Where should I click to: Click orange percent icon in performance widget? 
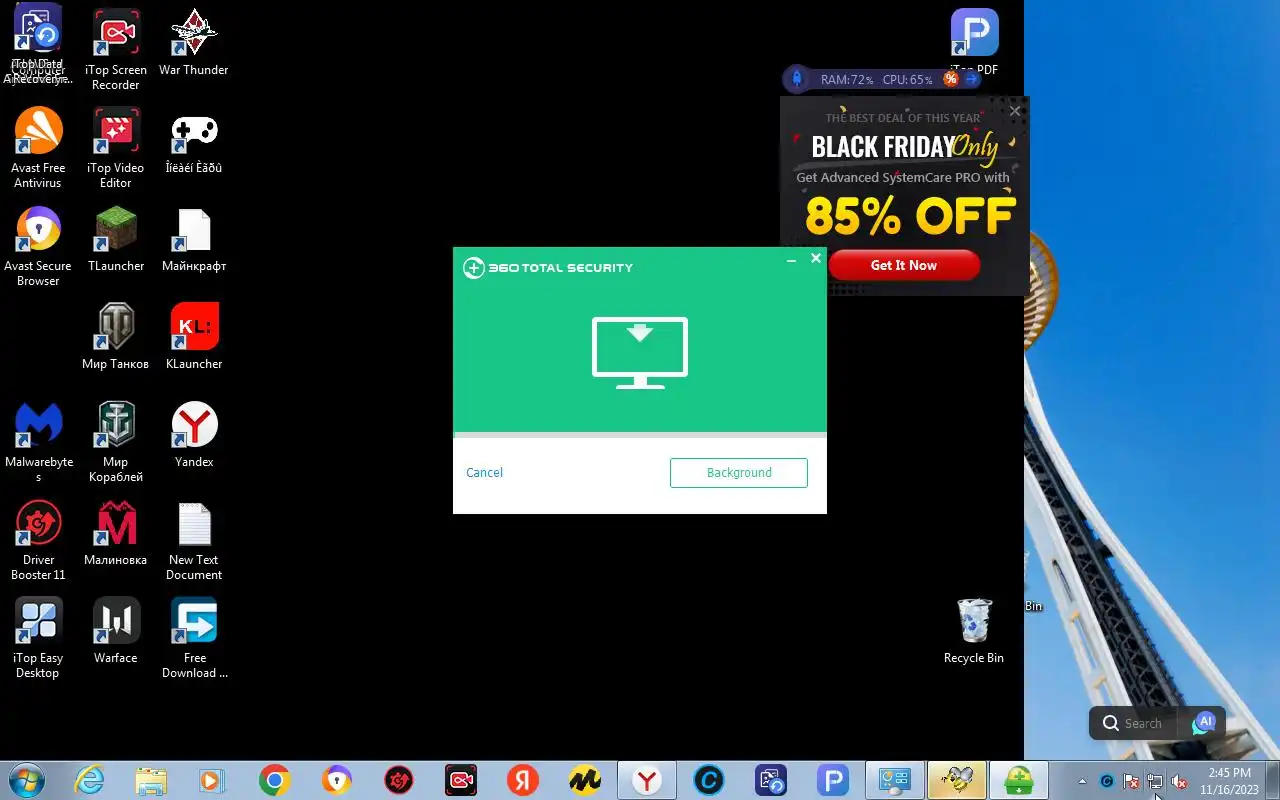950,79
